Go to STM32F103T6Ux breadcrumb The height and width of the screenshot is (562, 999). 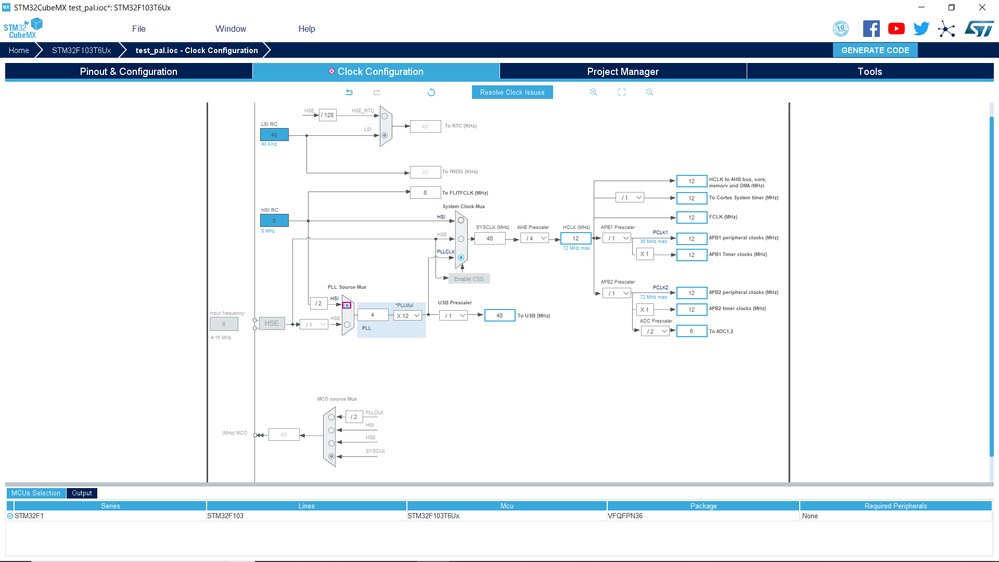pos(82,50)
